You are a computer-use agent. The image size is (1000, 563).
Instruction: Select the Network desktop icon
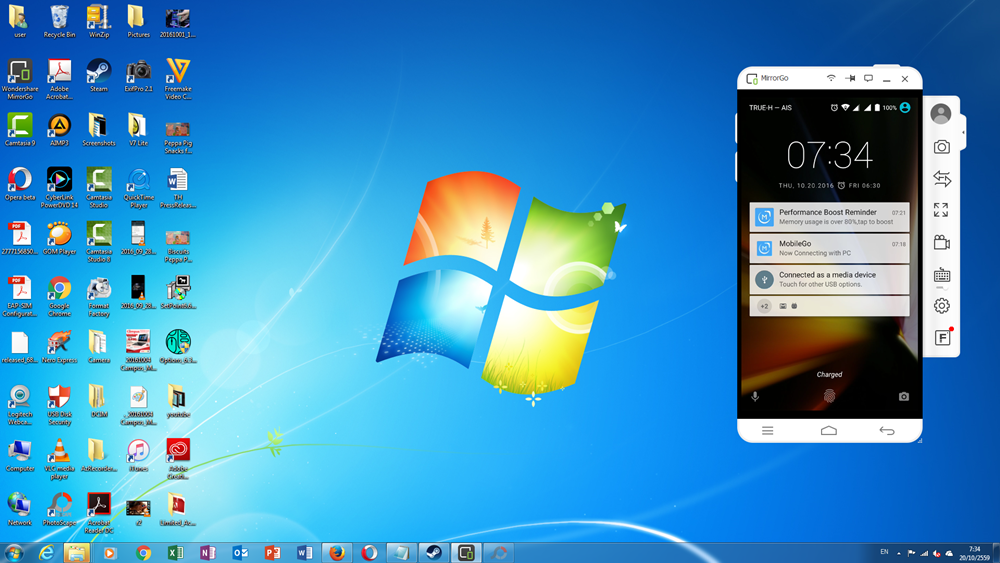point(20,509)
